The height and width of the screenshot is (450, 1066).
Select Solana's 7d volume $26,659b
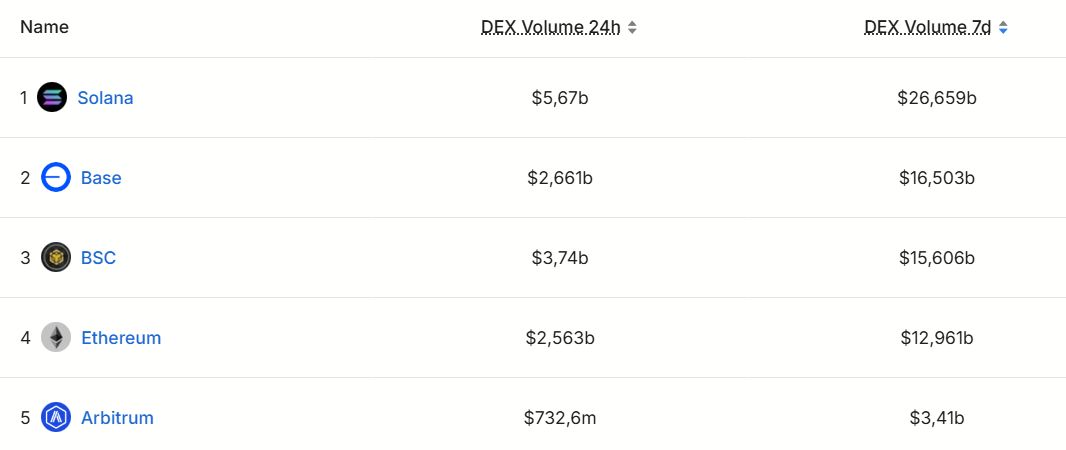point(937,98)
